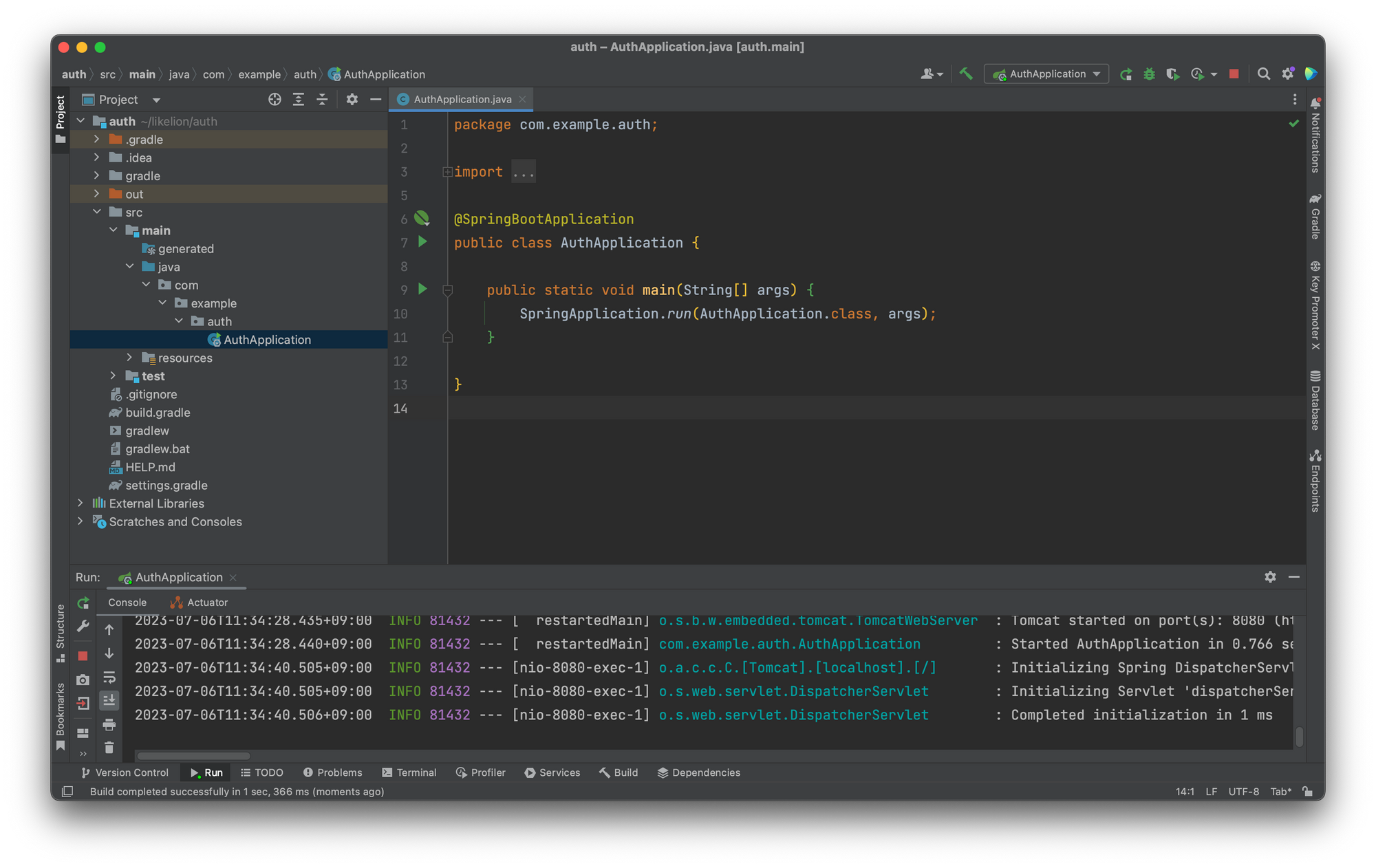
Task: Open the AuthApplication run configuration dropdown
Action: 1046,74
